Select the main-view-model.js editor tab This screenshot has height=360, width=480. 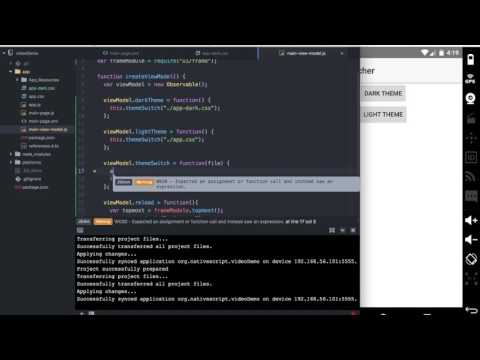point(303,53)
